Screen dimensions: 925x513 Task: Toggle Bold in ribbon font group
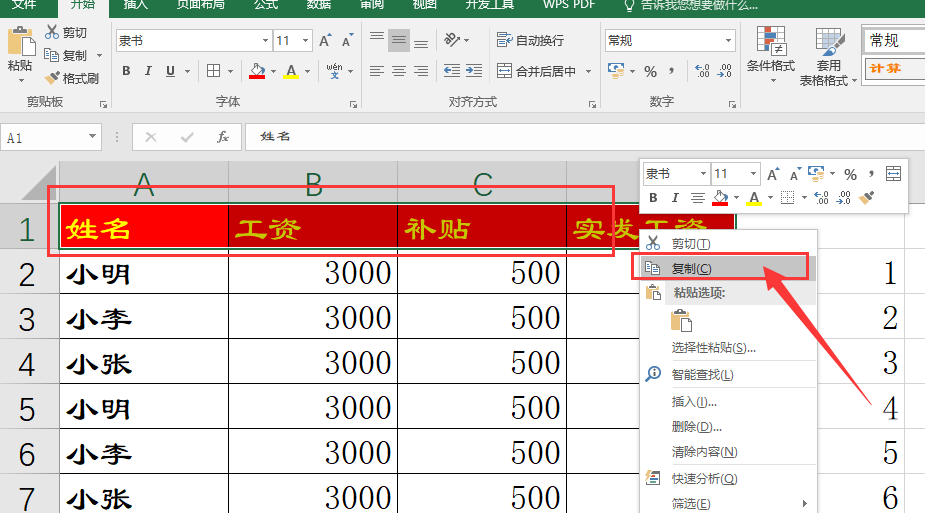click(126, 71)
